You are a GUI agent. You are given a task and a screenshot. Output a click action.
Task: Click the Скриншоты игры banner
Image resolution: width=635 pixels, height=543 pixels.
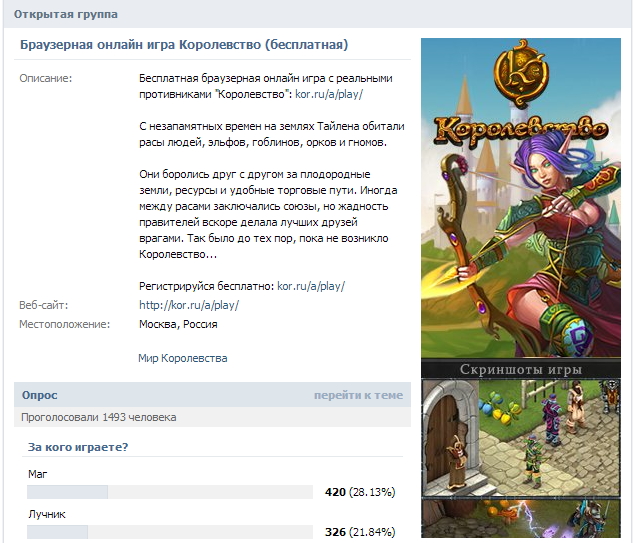pos(521,369)
